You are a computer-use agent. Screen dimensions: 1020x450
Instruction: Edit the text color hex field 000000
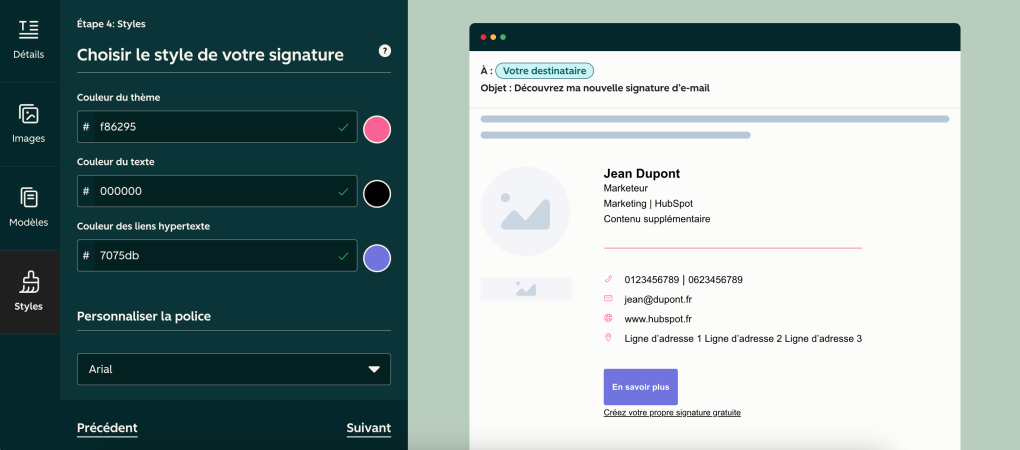(x=217, y=191)
